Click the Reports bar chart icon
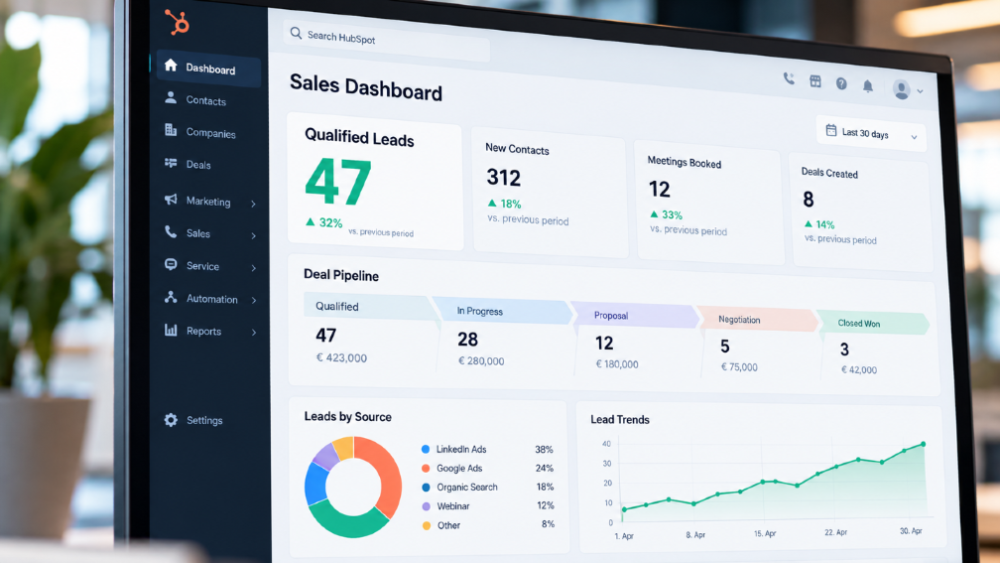 click(170, 330)
